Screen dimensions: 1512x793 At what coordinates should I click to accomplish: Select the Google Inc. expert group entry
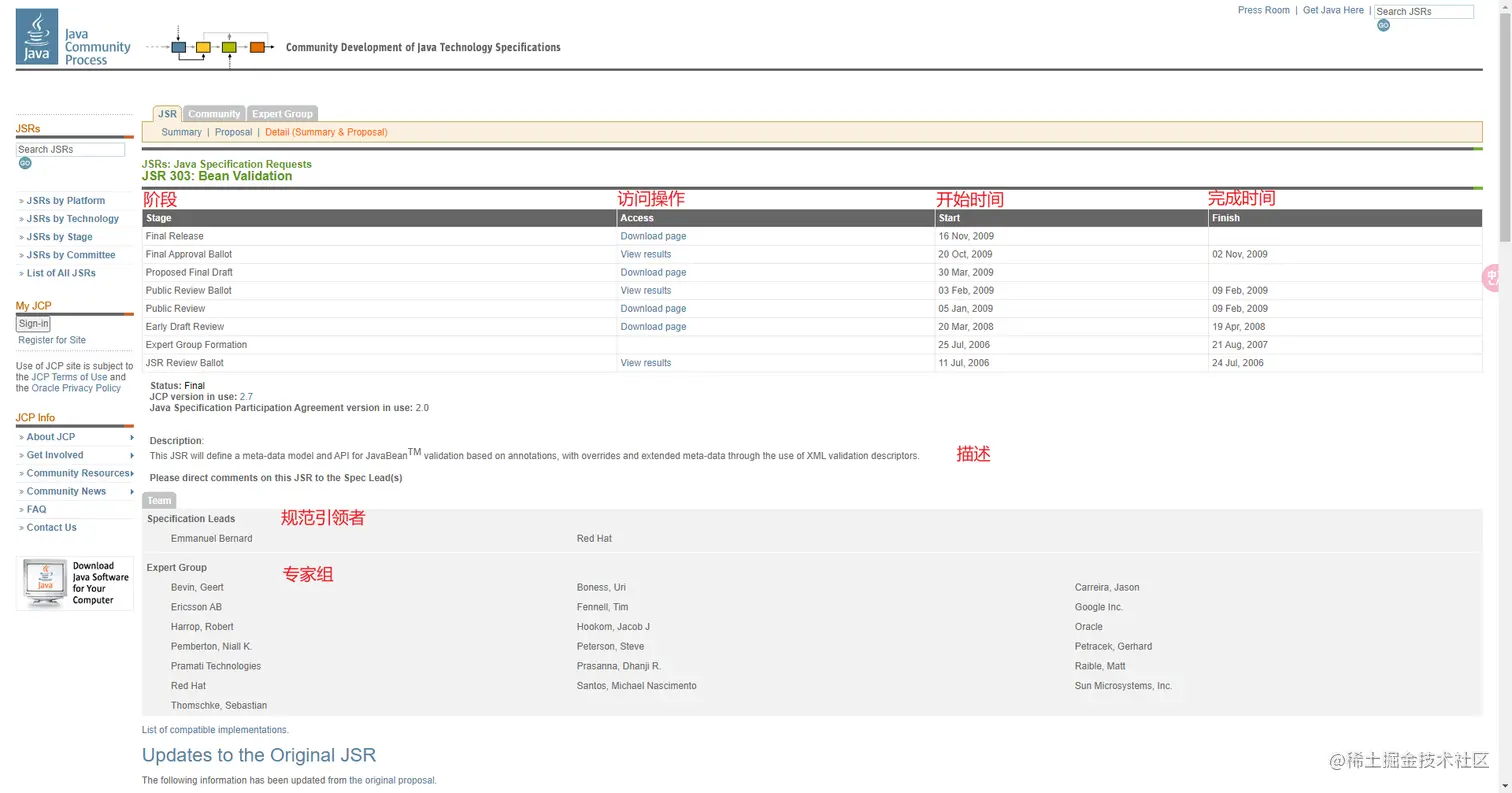pos(1099,607)
